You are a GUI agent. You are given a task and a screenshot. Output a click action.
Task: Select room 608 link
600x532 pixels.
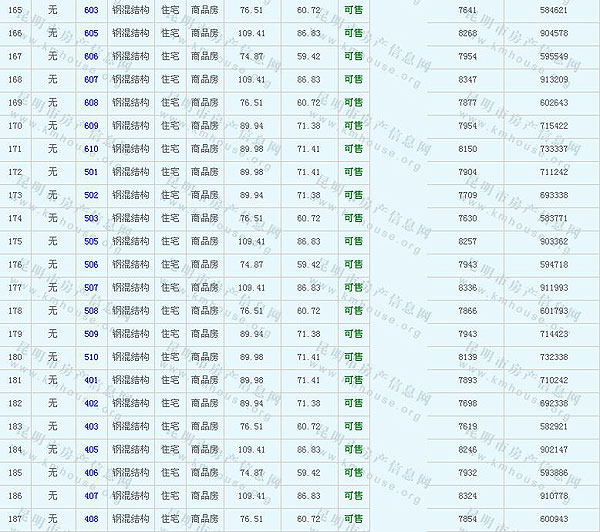[x=91, y=102]
